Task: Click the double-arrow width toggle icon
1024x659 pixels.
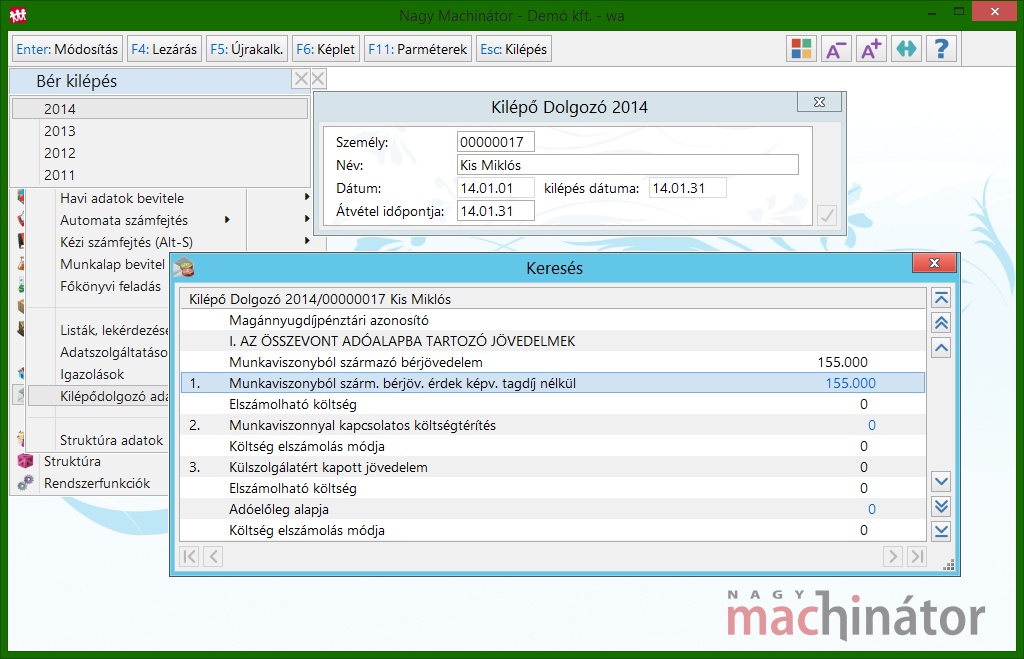Action: 906,49
